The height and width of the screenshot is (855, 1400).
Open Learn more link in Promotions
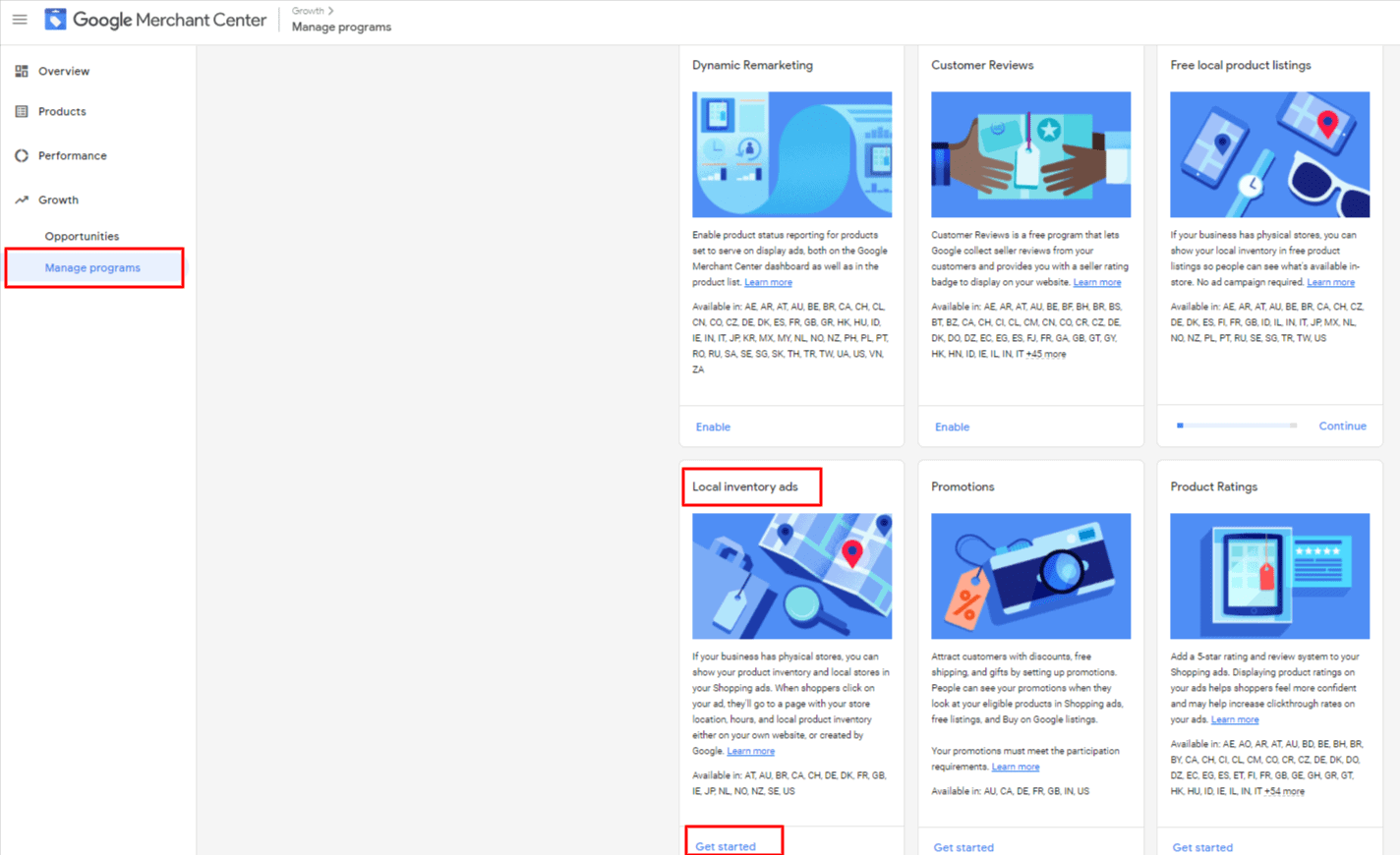pyautogui.click(x=1015, y=767)
